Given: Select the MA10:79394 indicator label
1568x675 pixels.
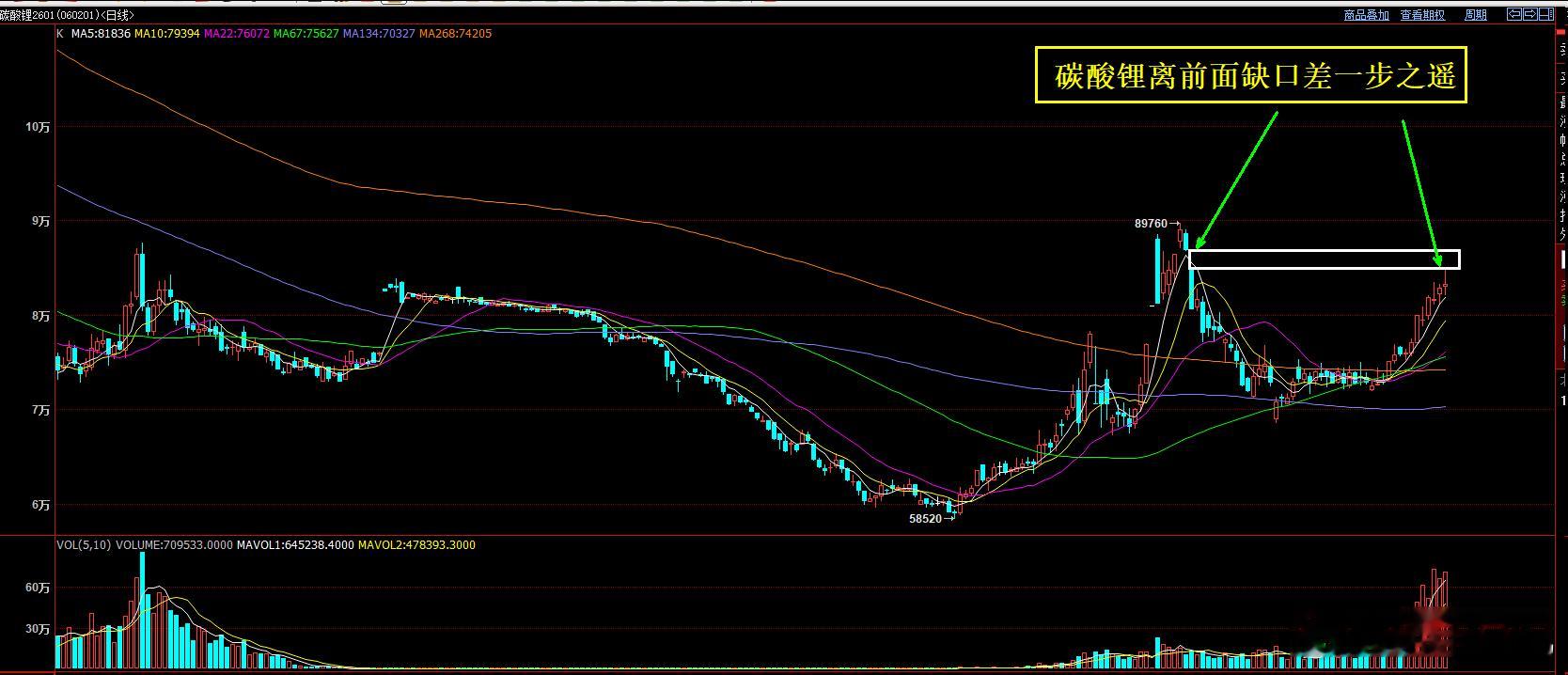Looking at the screenshot, I should 166,34.
